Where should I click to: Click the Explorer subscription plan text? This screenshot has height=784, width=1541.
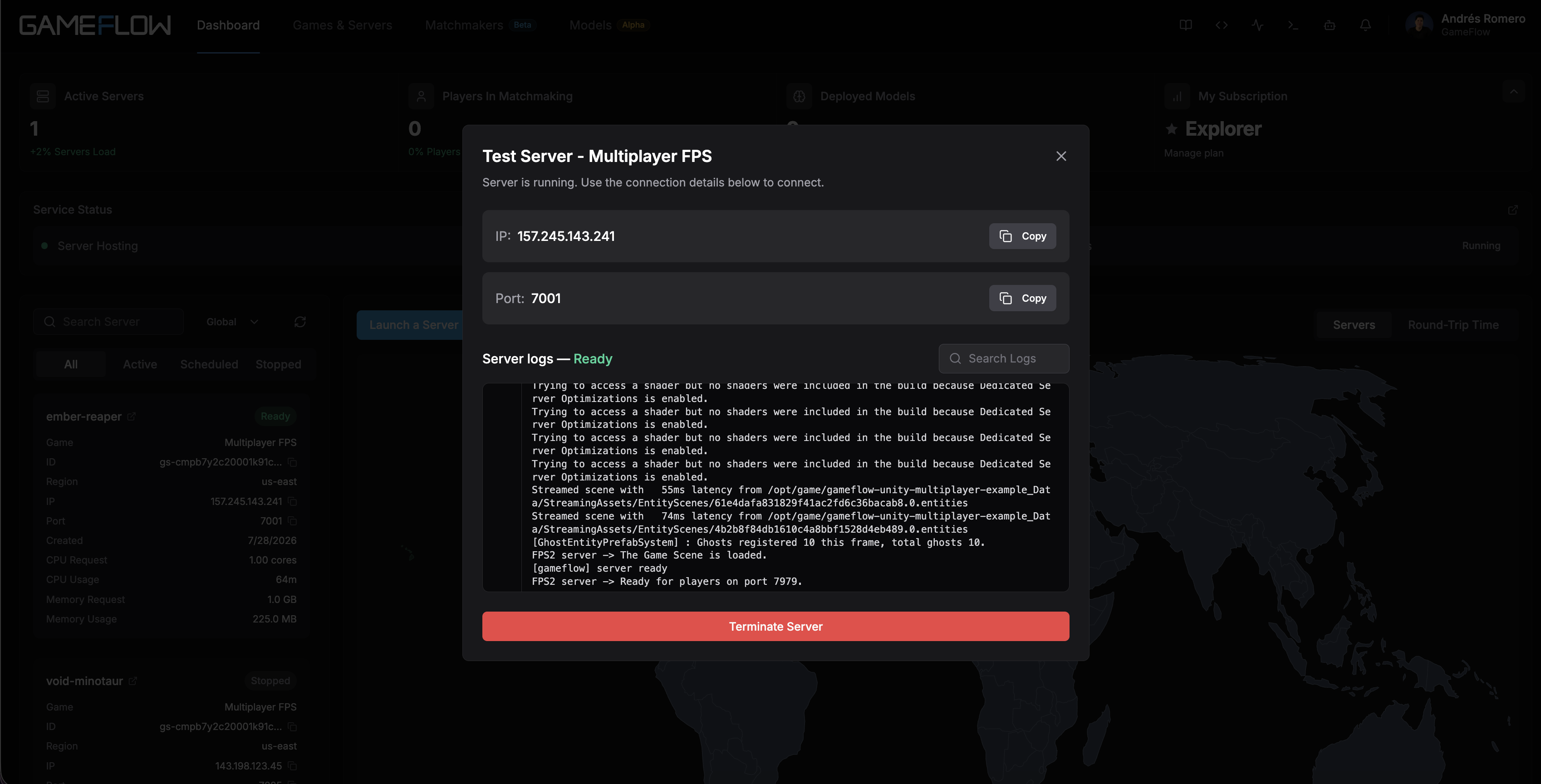pyautogui.click(x=1223, y=128)
